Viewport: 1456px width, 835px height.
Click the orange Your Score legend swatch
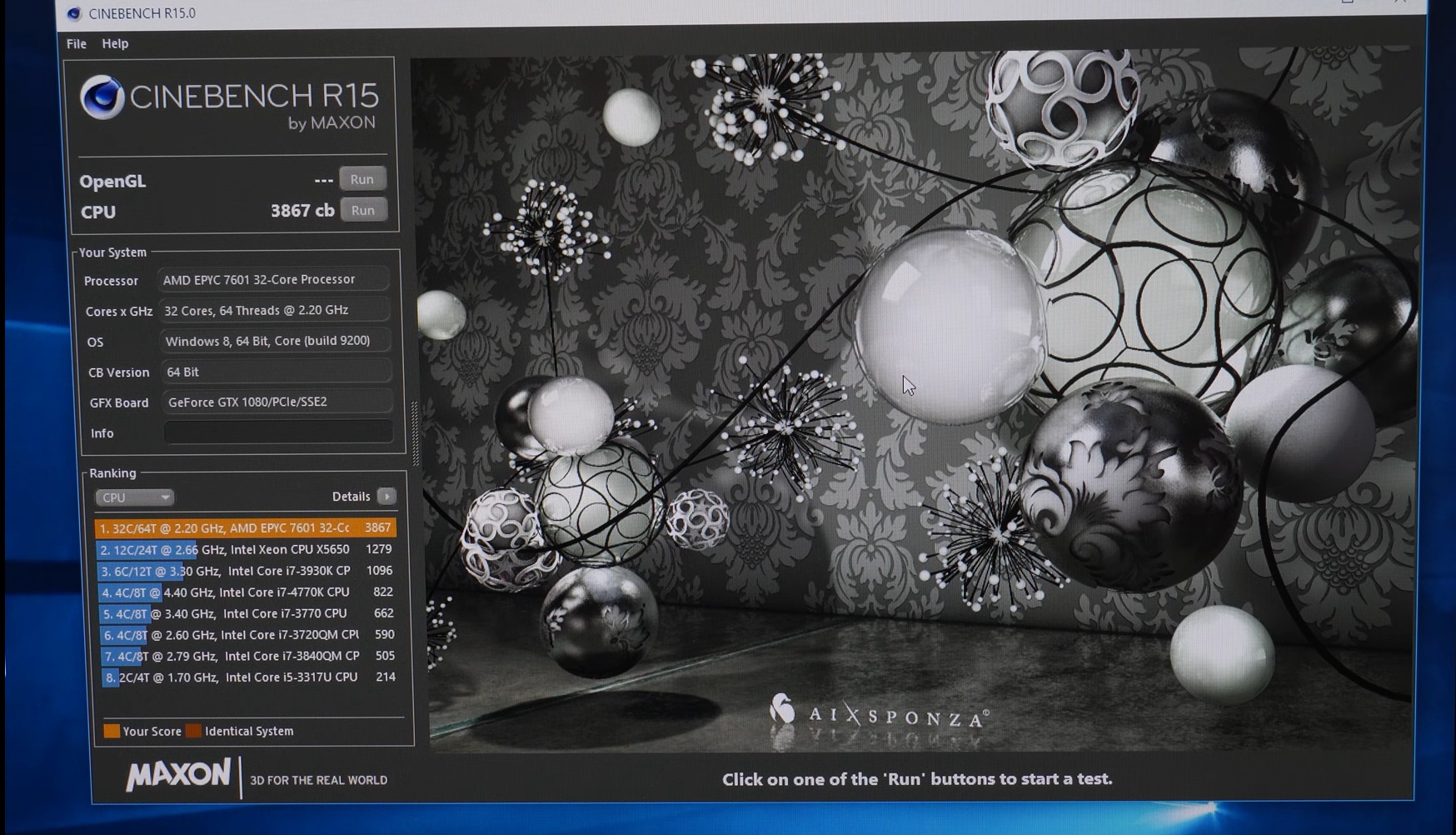[111, 731]
